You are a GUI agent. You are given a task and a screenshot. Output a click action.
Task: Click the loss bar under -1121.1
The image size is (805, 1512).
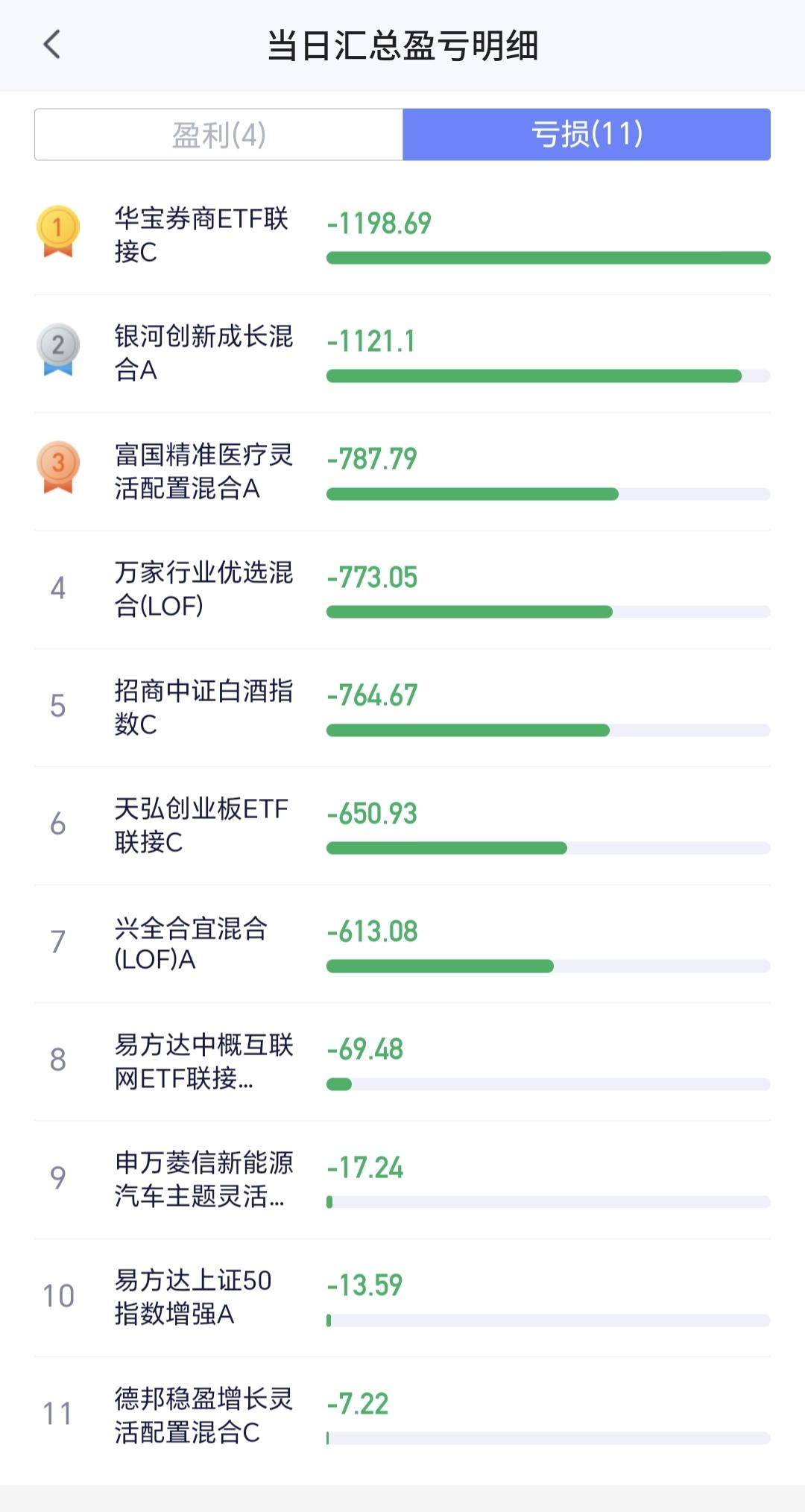click(534, 376)
